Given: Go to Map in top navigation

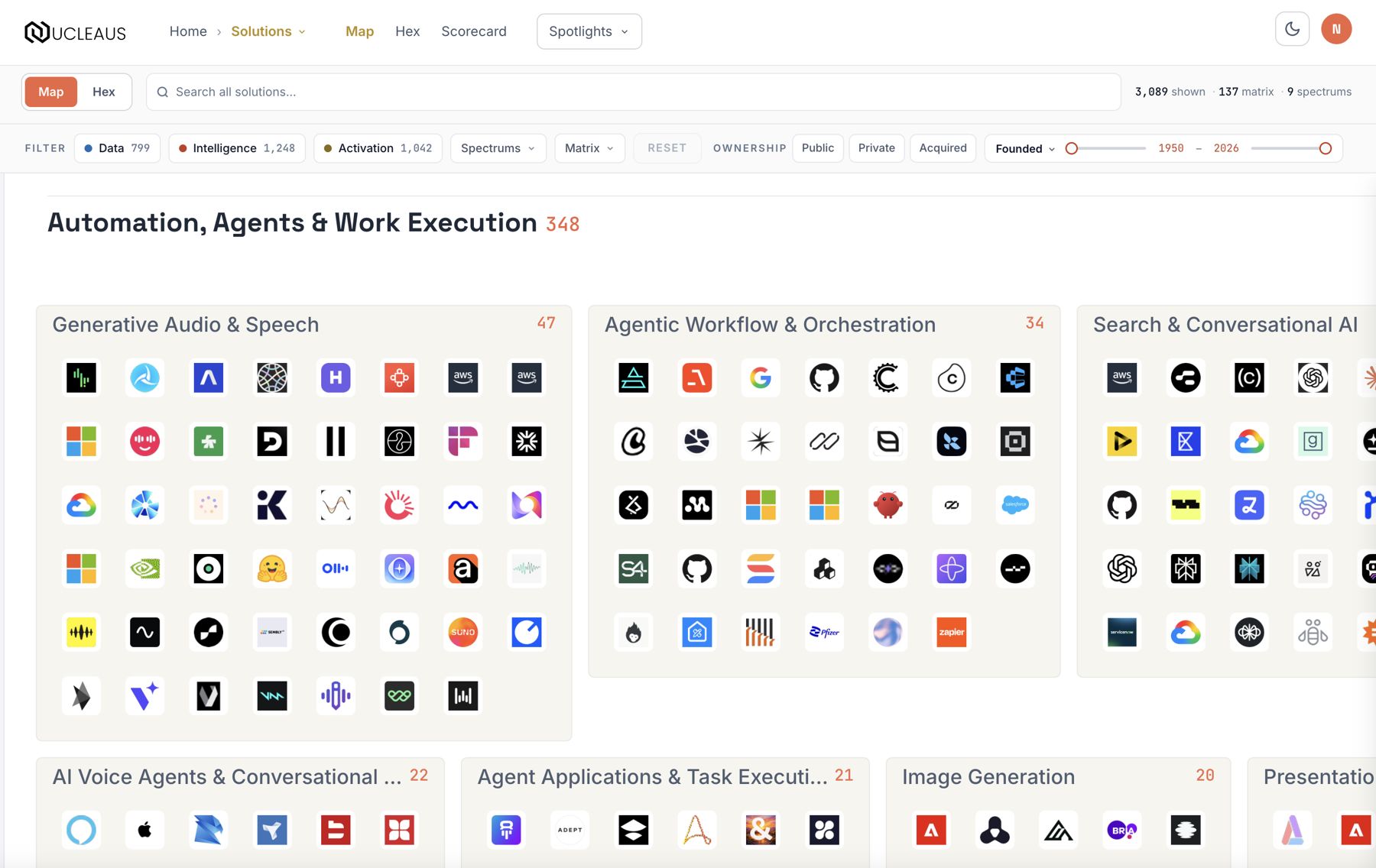Looking at the screenshot, I should click(x=359, y=31).
